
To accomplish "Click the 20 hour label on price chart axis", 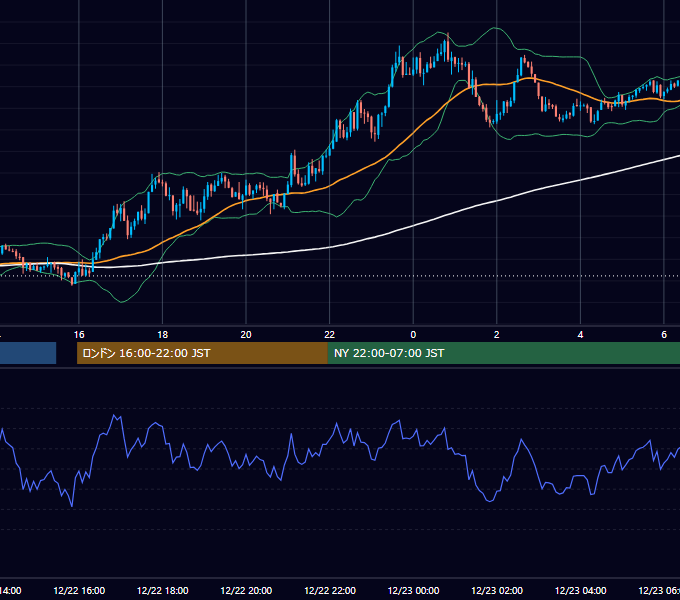I will click(246, 335).
